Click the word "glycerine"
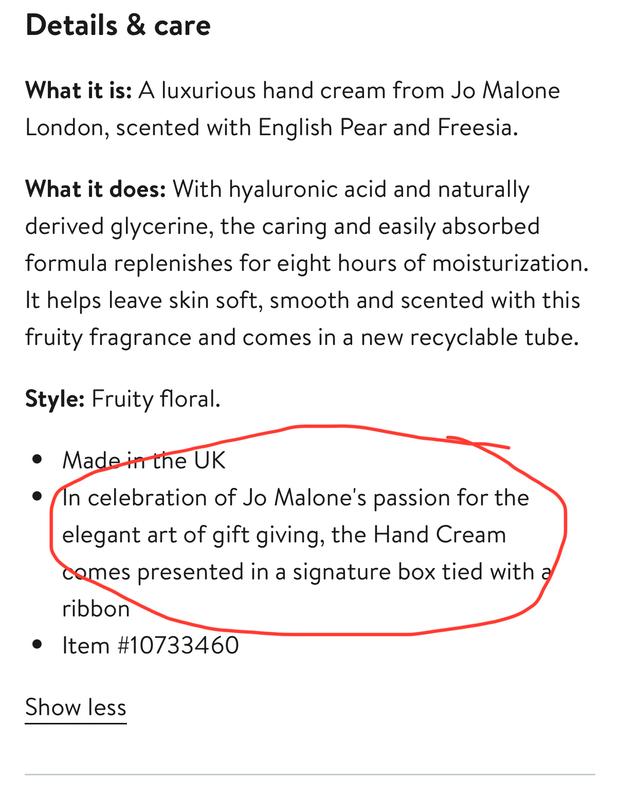Screen dimensions: 620x800 pos(166,226)
